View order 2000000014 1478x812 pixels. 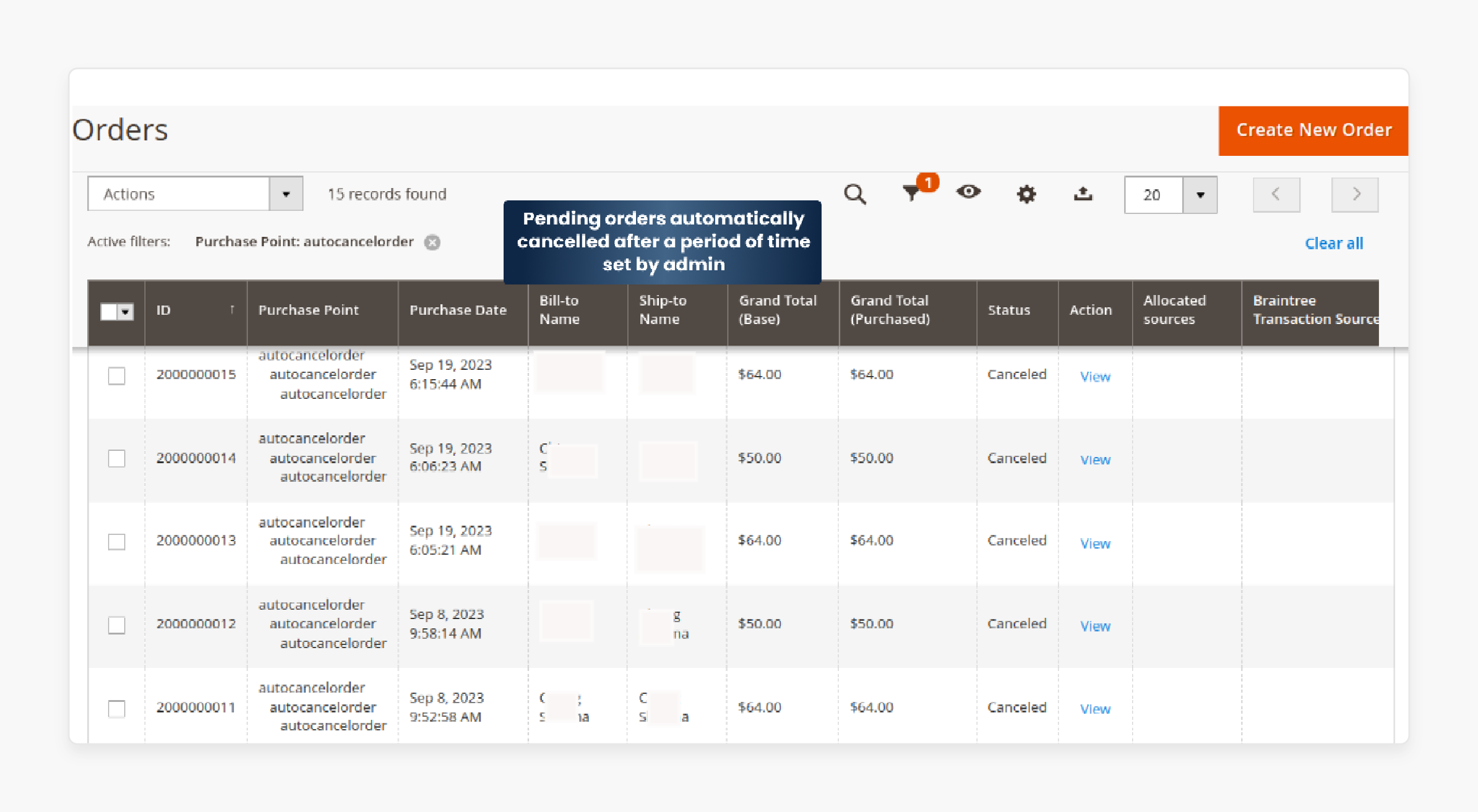point(1095,459)
